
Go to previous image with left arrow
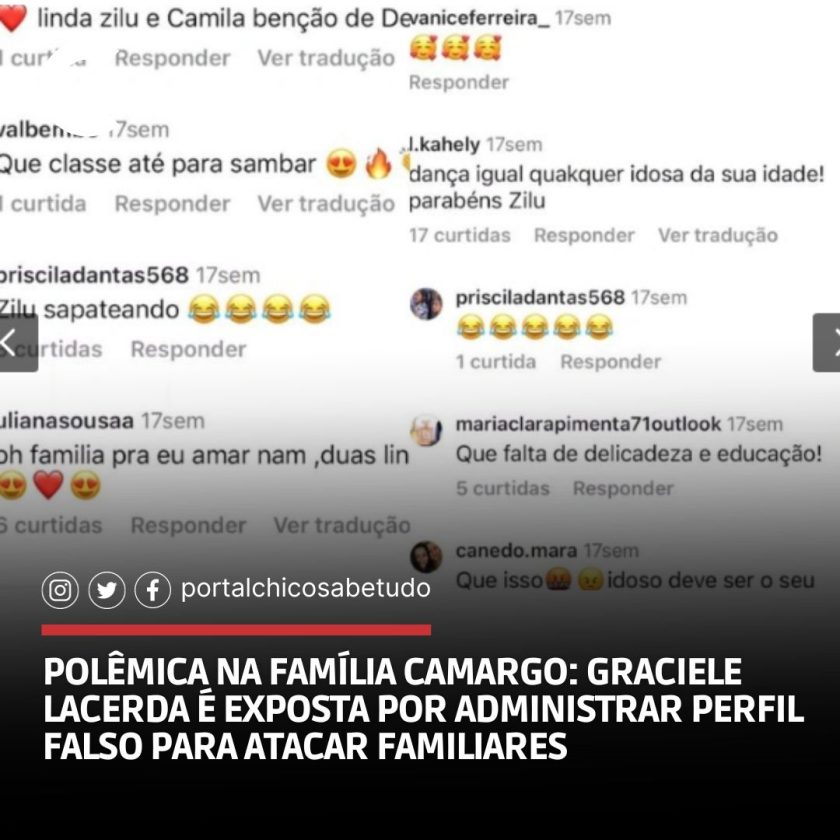[18, 343]
